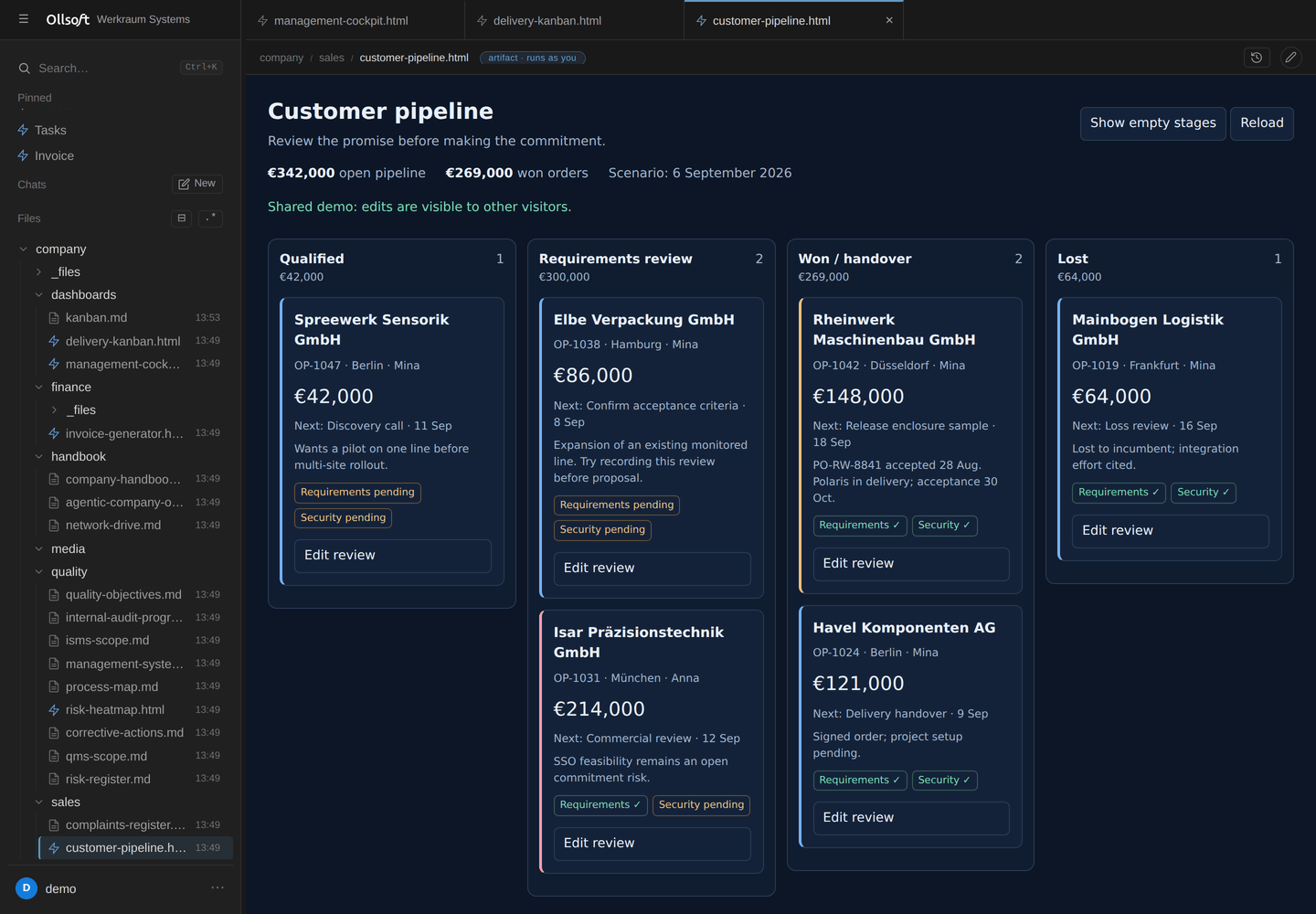Edit review for Elbe Verpackung GmbH

(x=653, y=569)
